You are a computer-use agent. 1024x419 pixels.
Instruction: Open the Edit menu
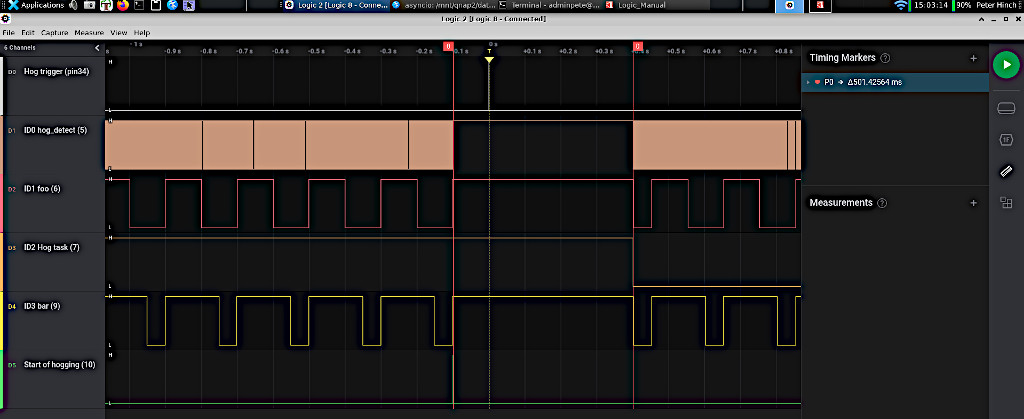tap(28, 33)
